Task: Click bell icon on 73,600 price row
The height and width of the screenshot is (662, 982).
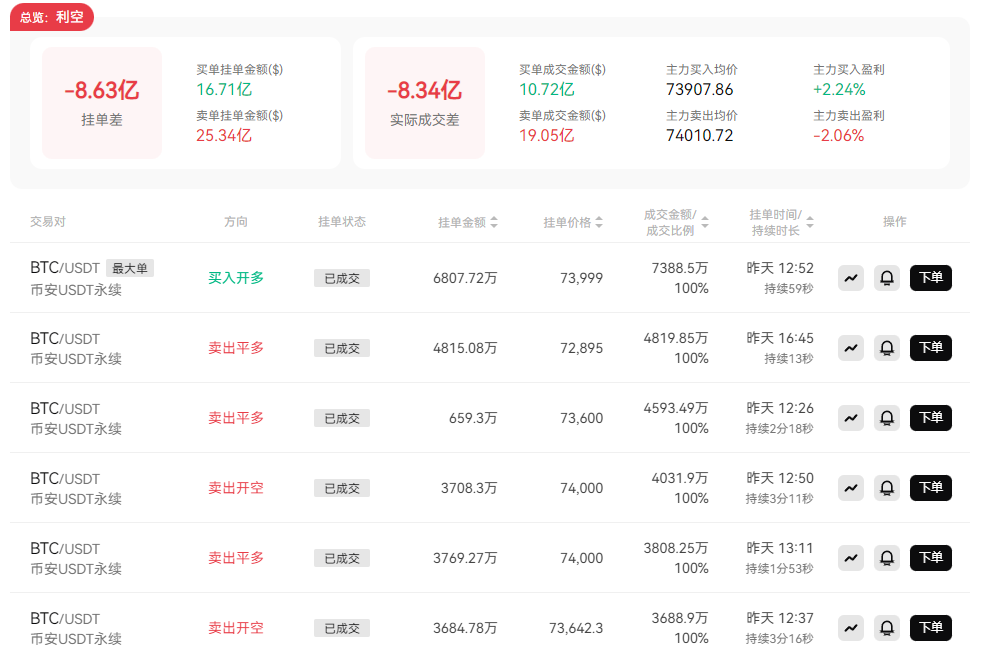Action: tap(887, 418)
